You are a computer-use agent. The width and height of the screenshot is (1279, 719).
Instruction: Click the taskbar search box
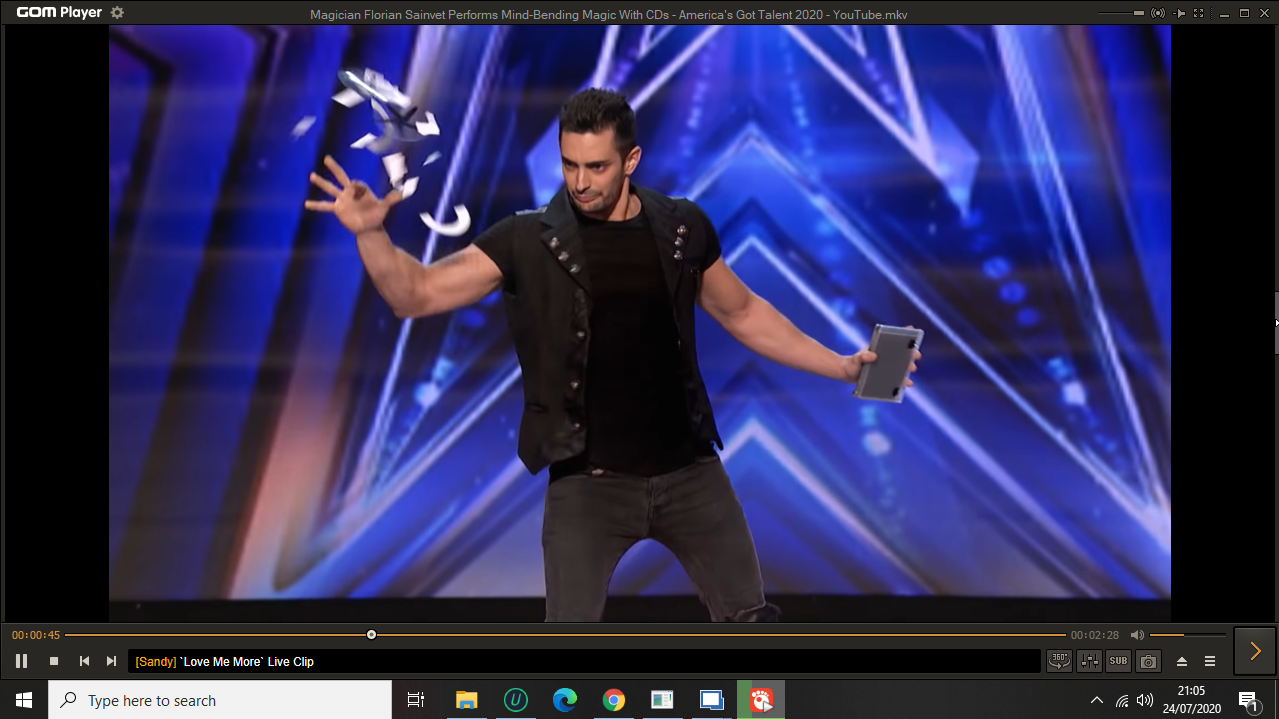point(220,700)
